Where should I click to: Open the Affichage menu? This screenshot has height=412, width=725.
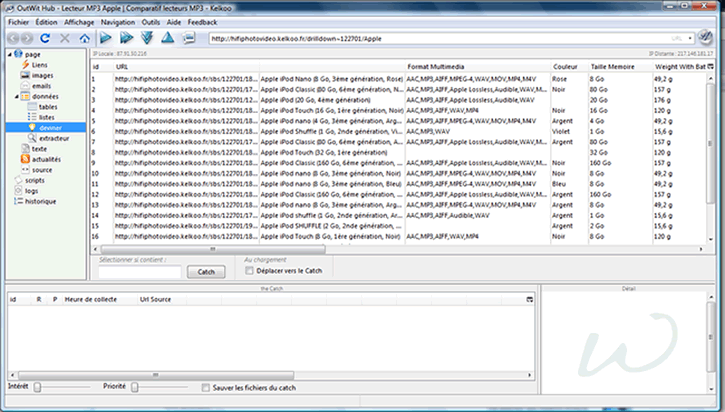79,22
